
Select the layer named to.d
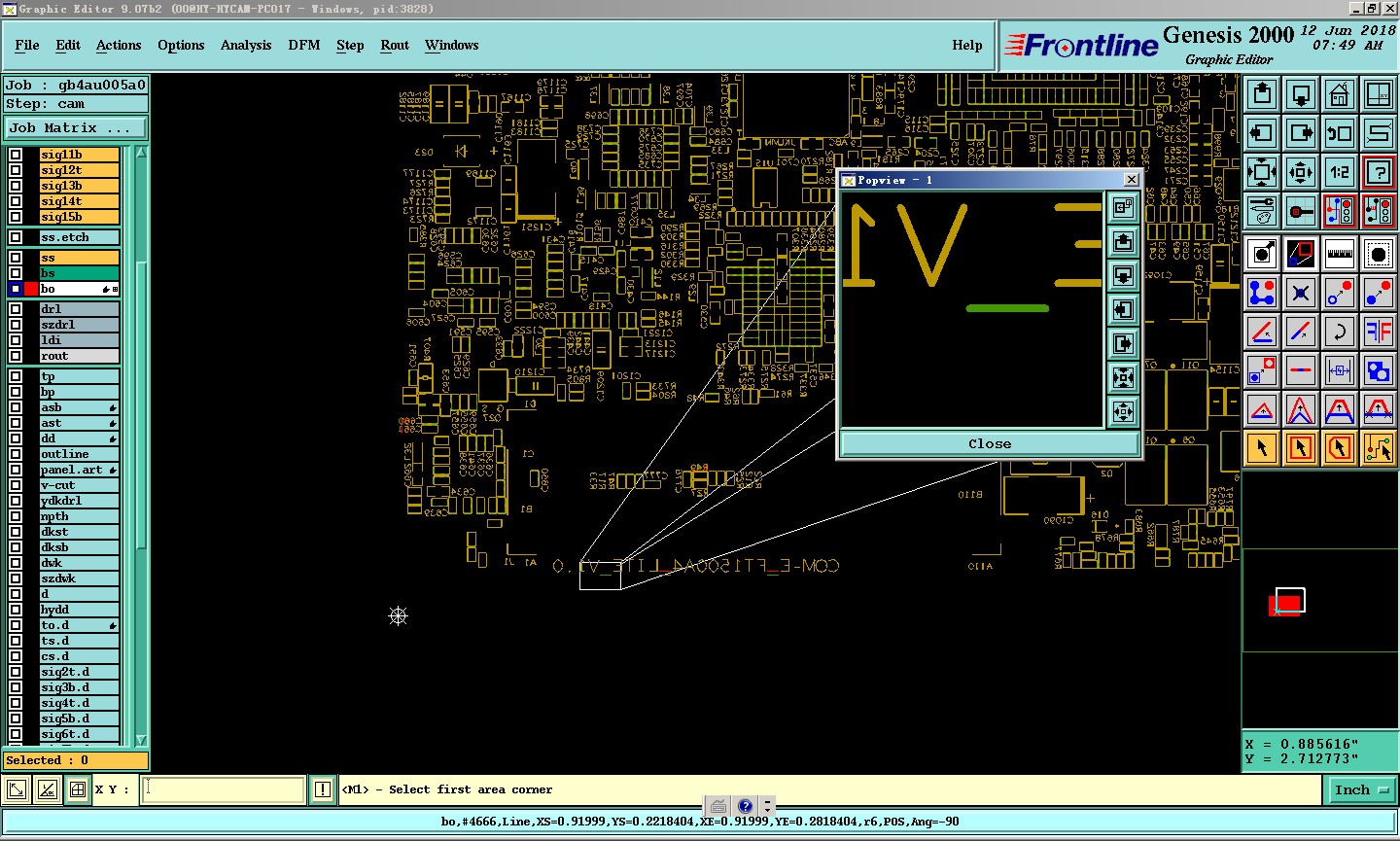tap(79, 625)
